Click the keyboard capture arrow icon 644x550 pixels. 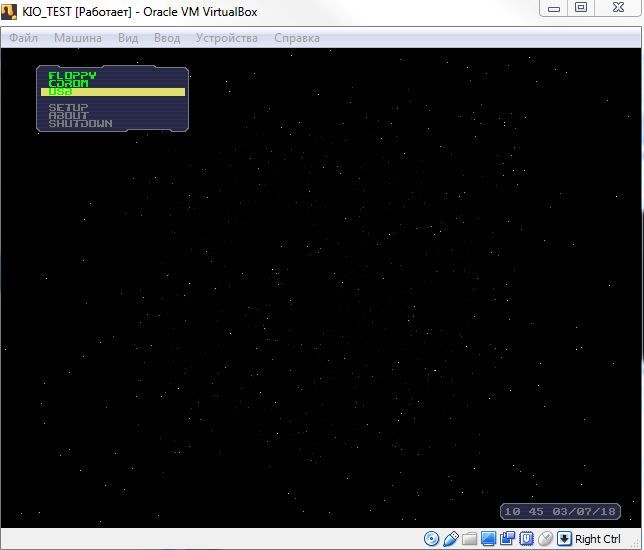(x=565, y=539)
